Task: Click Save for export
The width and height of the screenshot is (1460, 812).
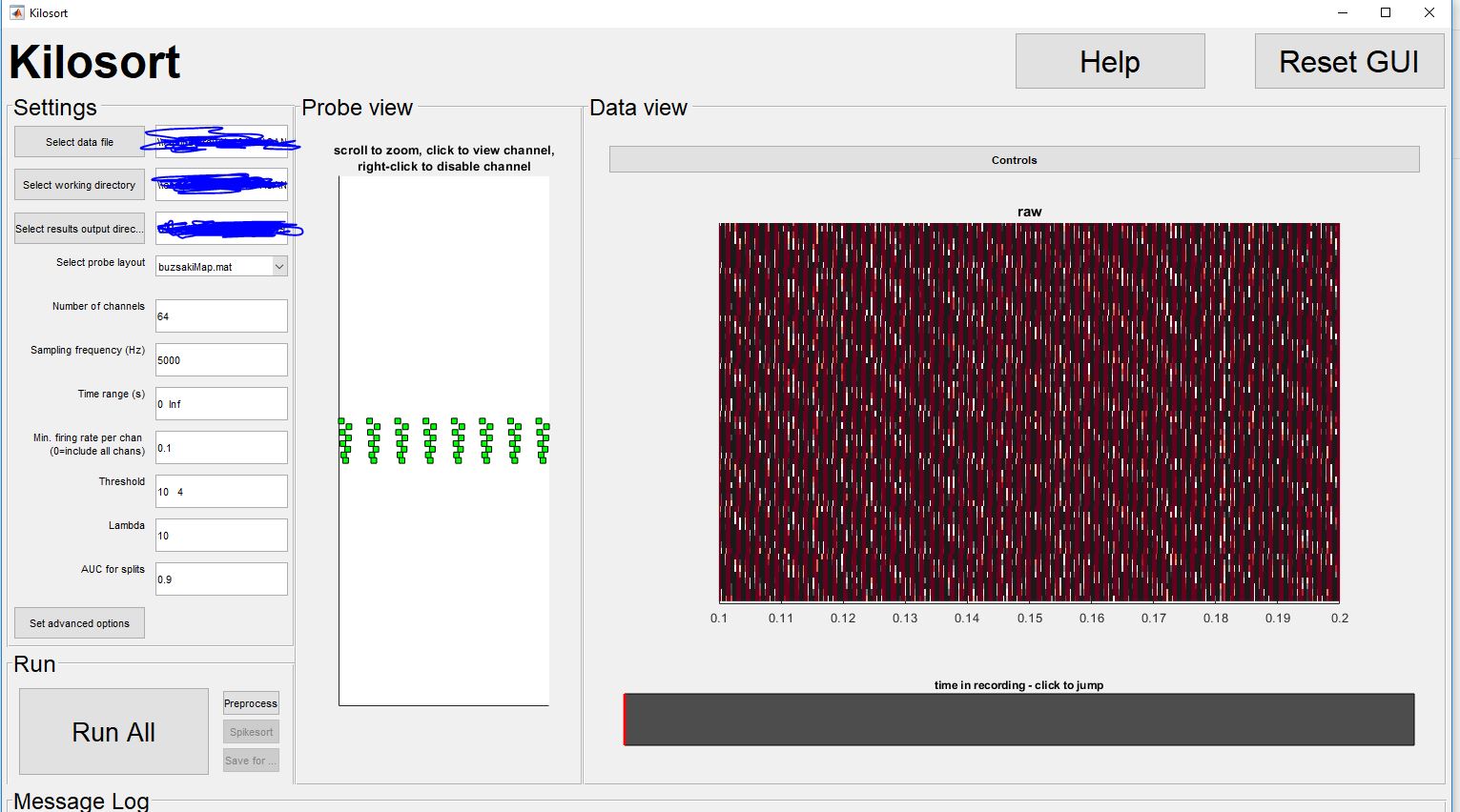Action: coord(250,760)
